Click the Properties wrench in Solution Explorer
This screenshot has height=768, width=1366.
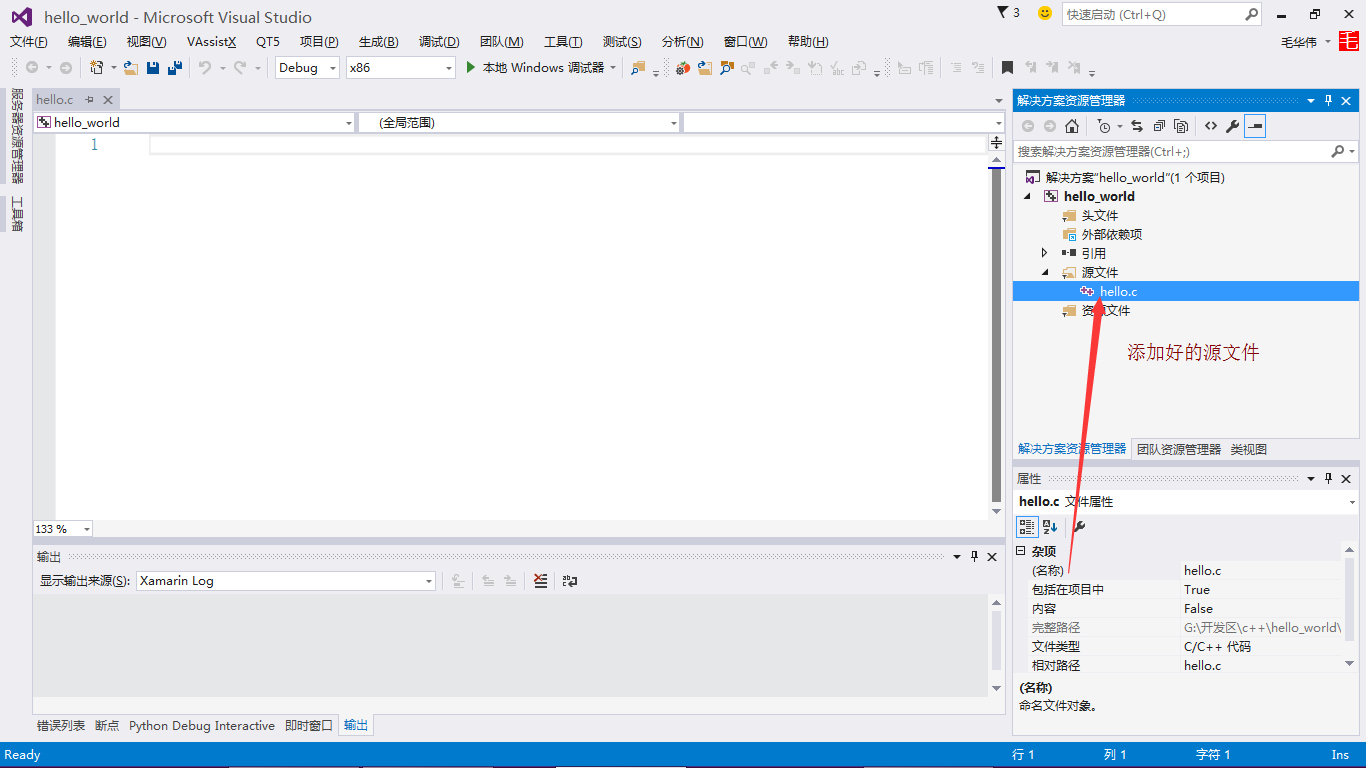(1233, 126)
